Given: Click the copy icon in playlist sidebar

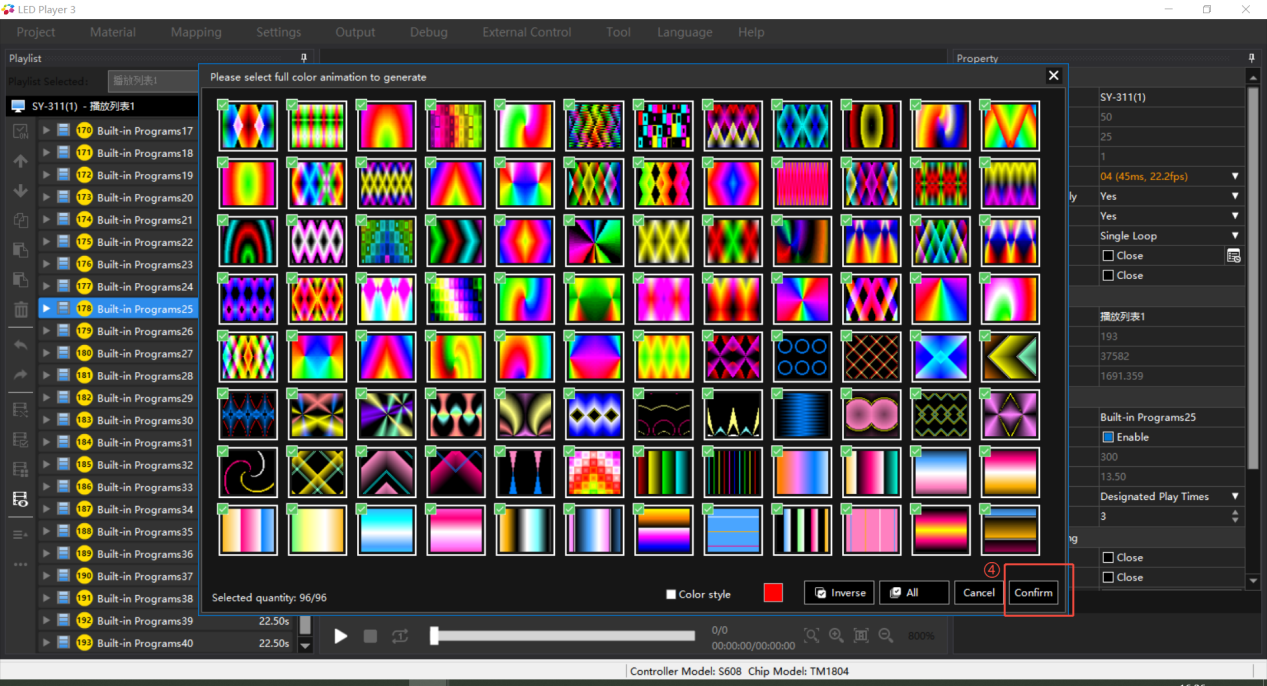Looking at the screenshot, I should point(20,220).
